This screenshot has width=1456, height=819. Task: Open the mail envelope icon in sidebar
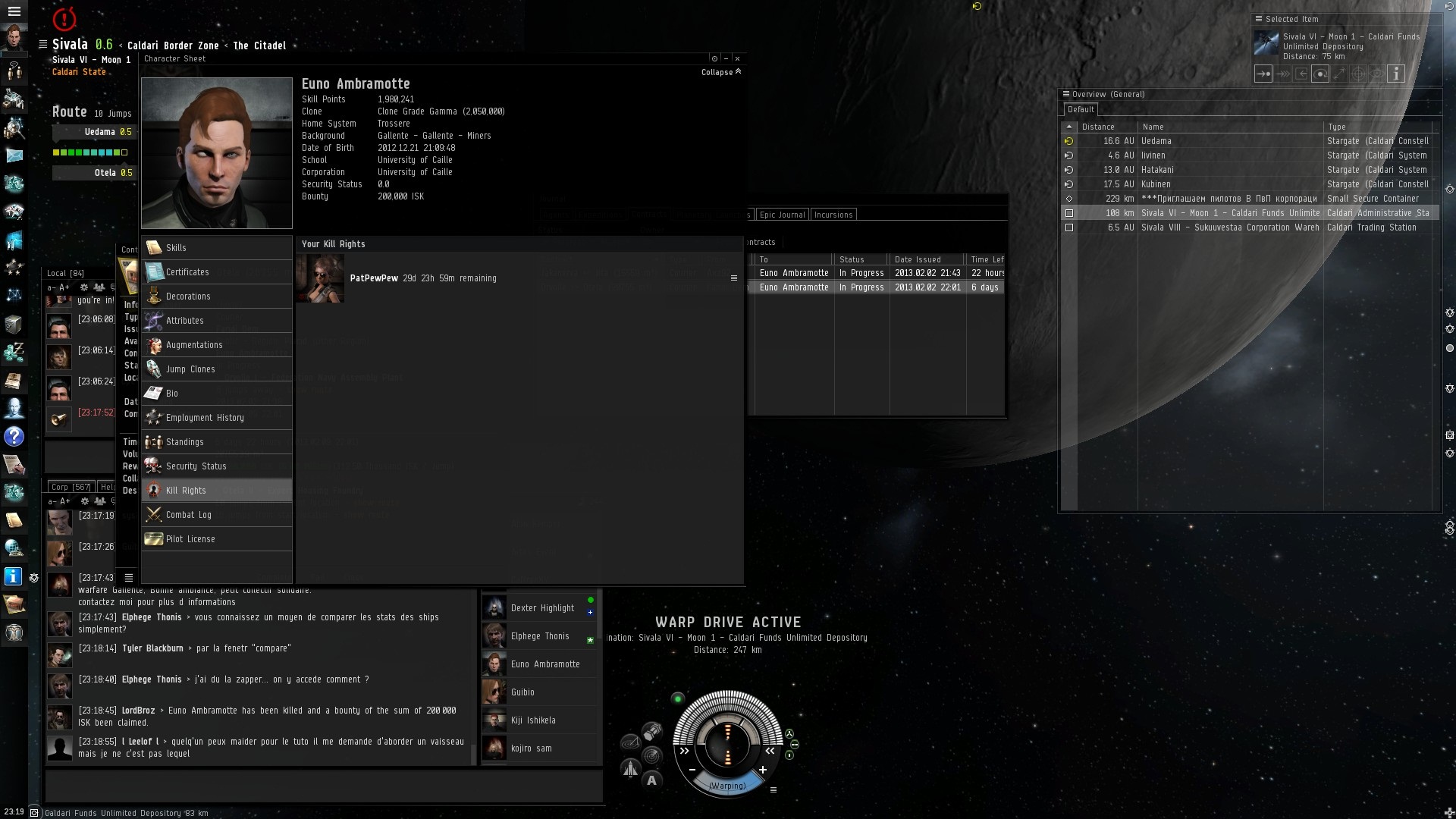14,155
